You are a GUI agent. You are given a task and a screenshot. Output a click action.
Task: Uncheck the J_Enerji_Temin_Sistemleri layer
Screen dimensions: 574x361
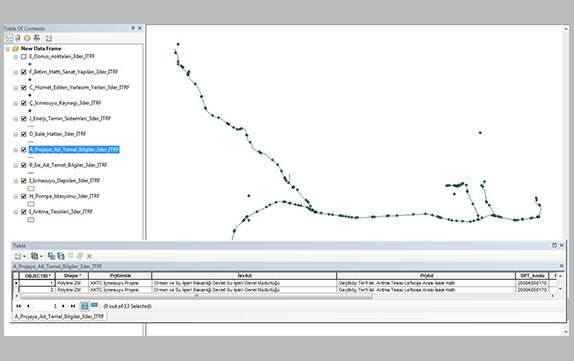[24, 119]
